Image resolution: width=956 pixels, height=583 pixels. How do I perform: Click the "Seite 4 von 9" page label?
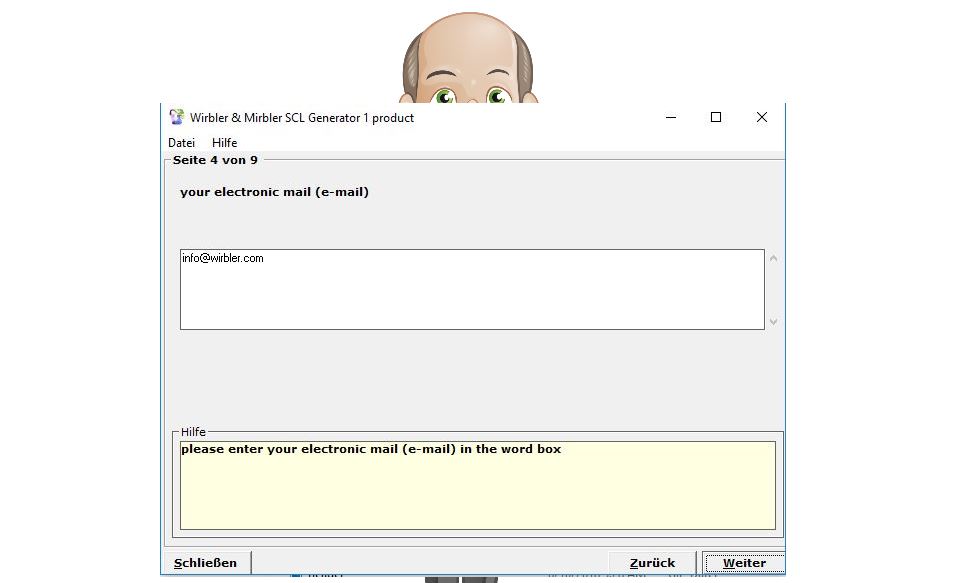click(x=214, y=160)
